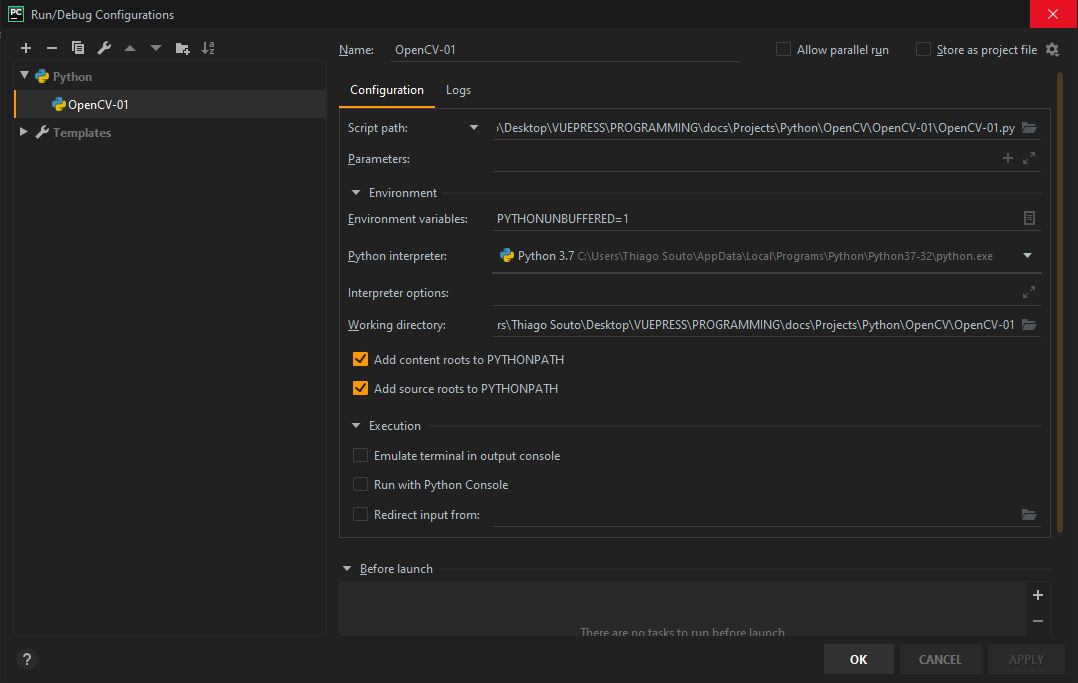Confirm with the OK button
The height and width of the screenshot is (683, 1078).
tap(858, 659)
